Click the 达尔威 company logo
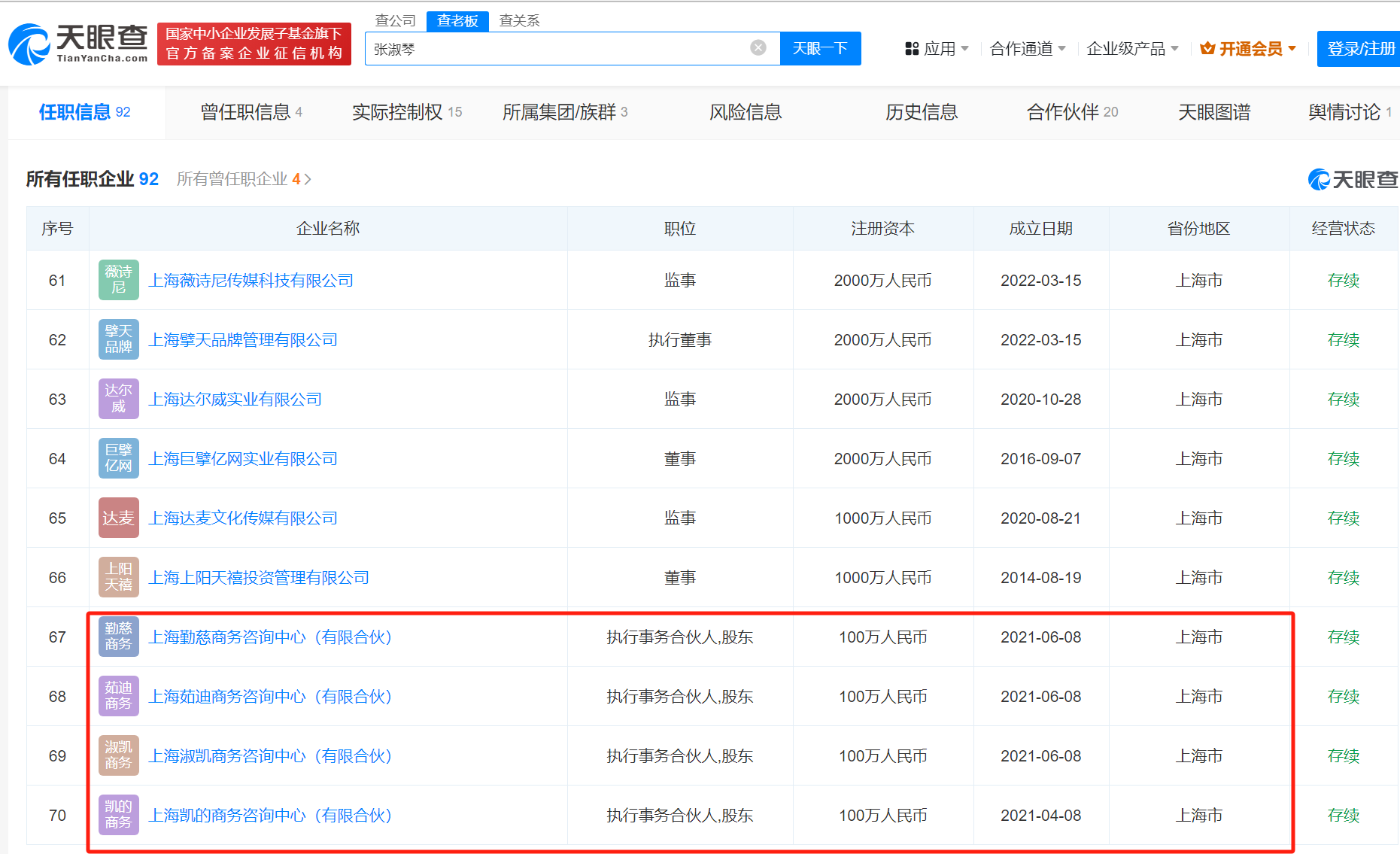Viewport: 1400px width, 854px height. pyautogui.click(x=119, y=399)
